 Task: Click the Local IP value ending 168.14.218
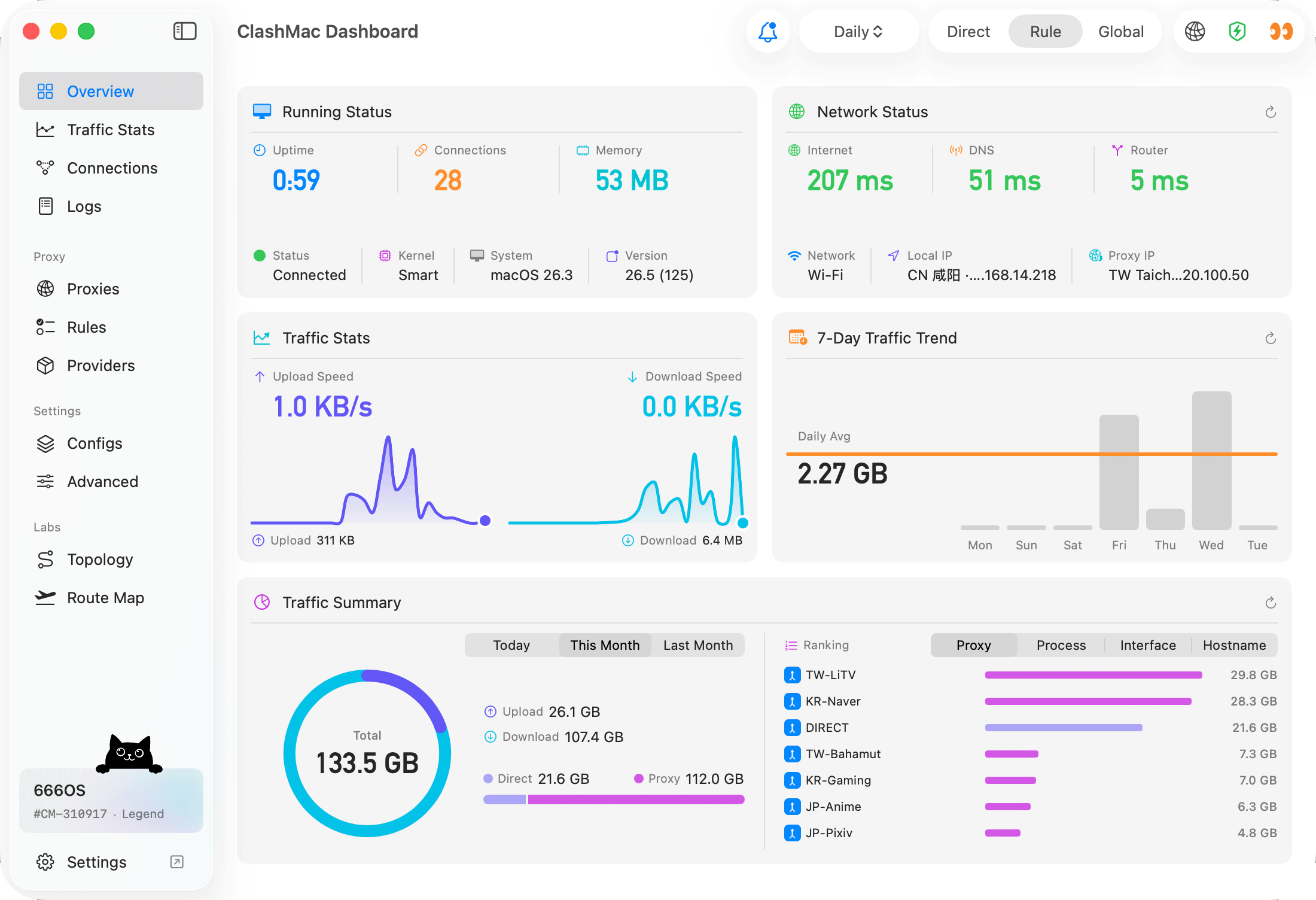point(982,275)
